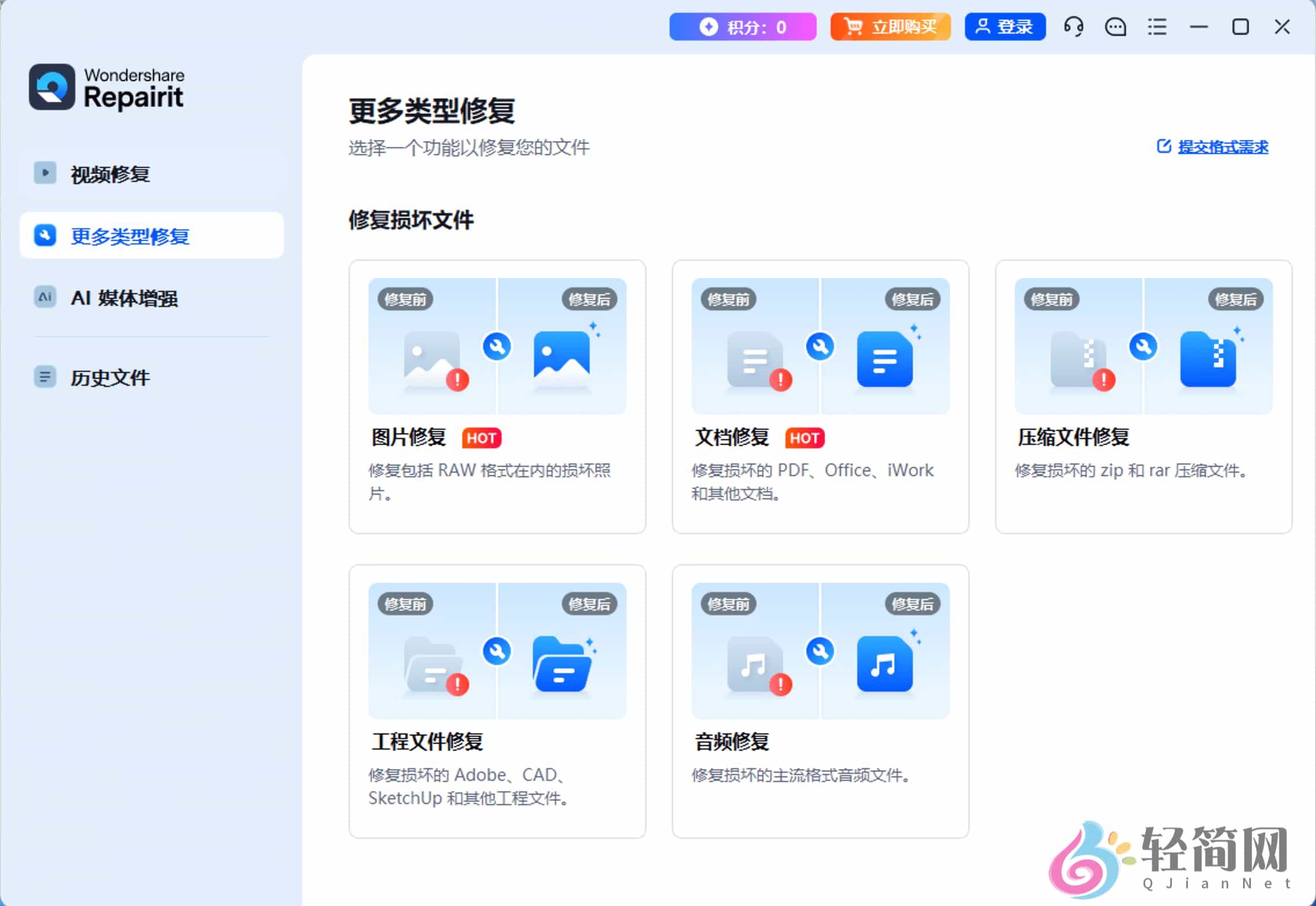Click the wrench icon on image repair card
1316x906 pixels.
click(x=497, y=346)
